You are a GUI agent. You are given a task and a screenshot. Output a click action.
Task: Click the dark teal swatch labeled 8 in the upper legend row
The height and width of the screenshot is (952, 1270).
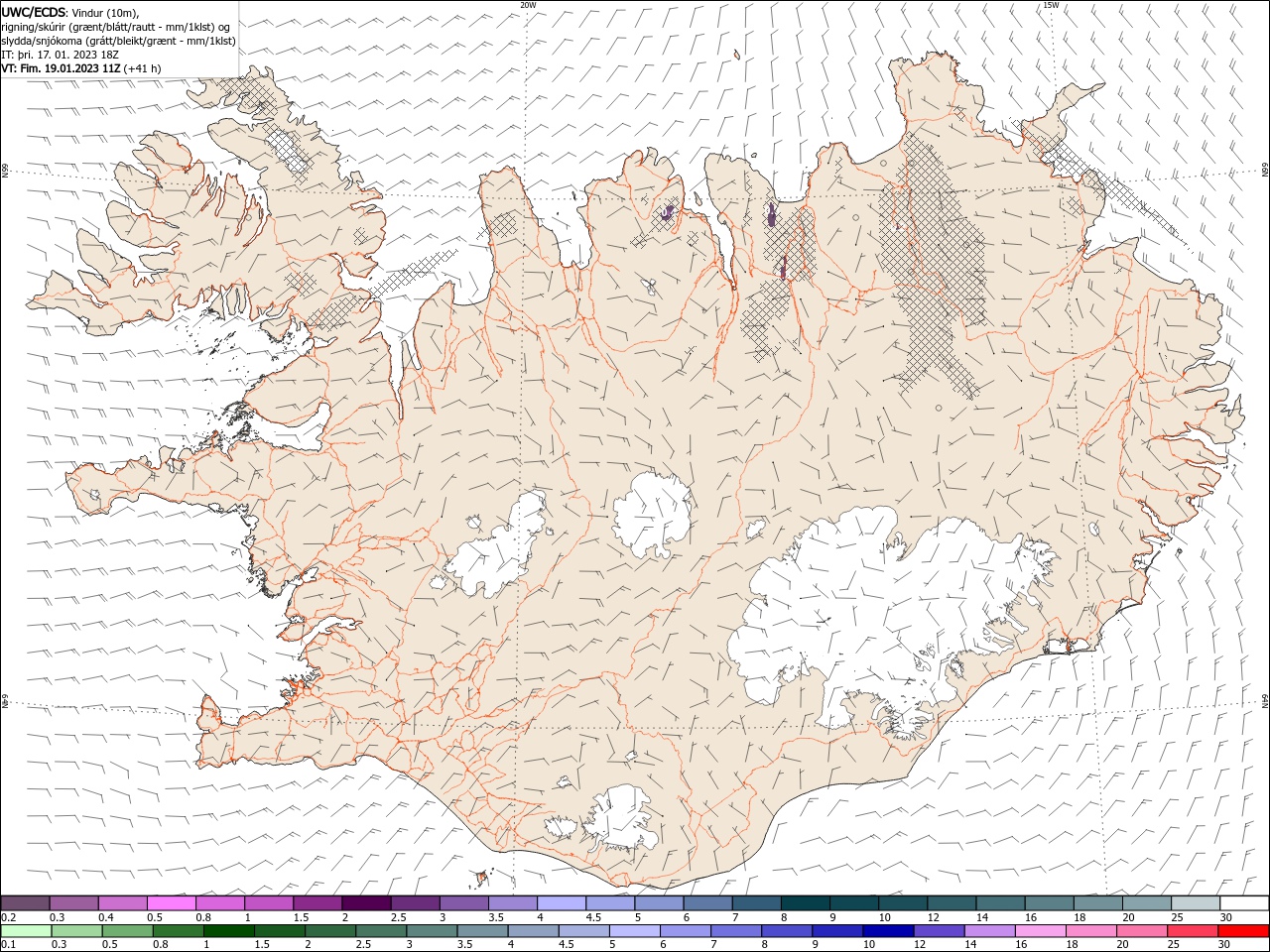[x=805, y=903]
